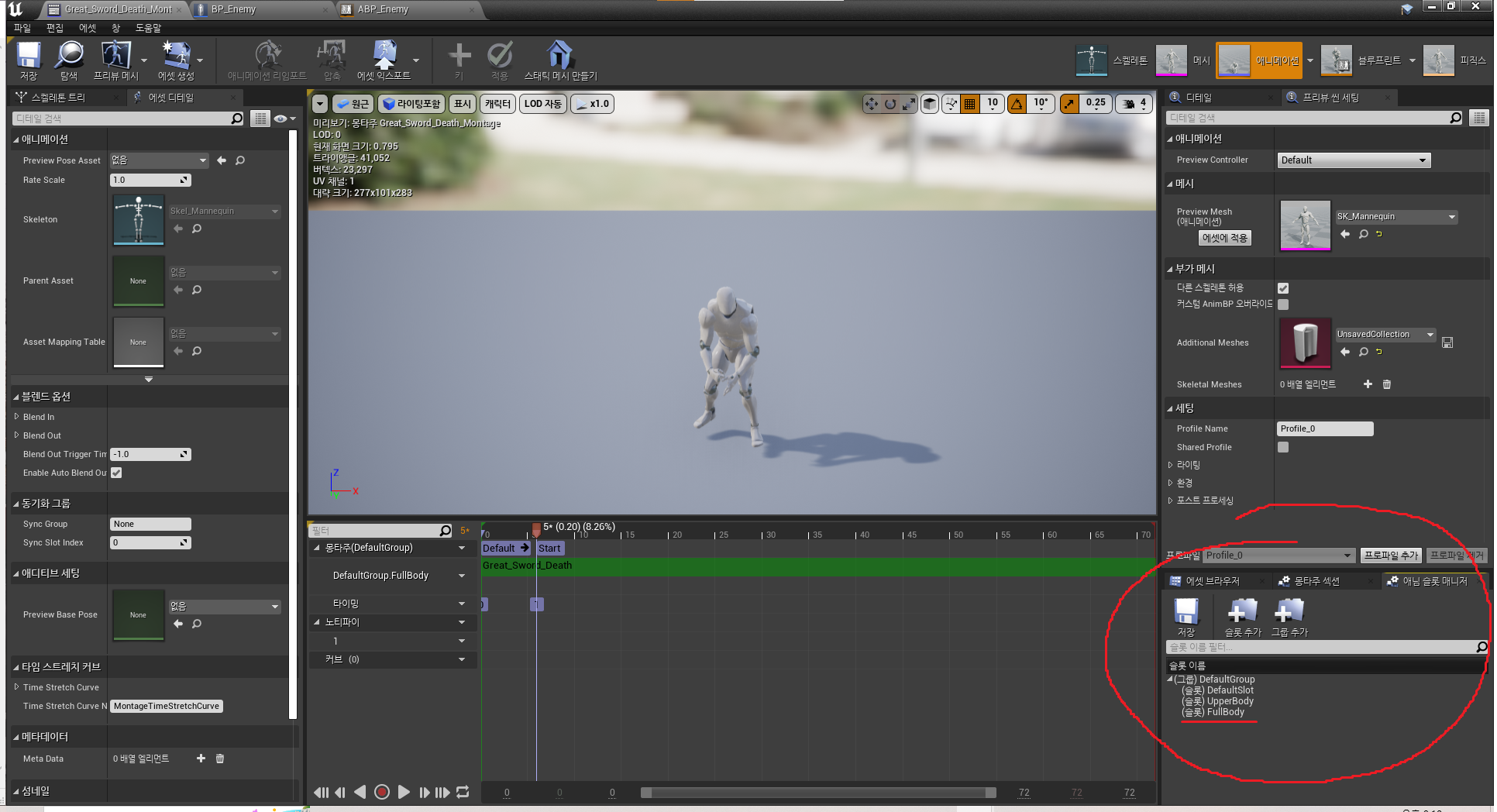Delete Skeletal Meshes array elements
Viewport: 1497px width, 812px height.
(1387, 384)
